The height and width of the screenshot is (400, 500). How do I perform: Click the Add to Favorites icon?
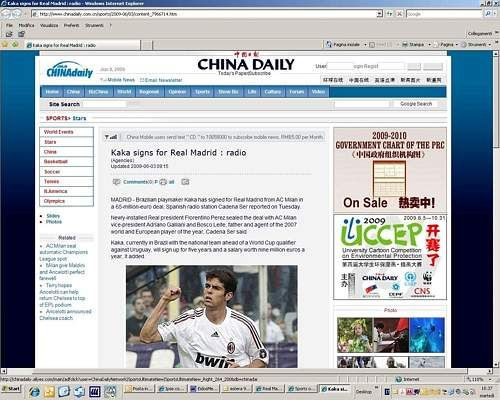pos(15,44)
